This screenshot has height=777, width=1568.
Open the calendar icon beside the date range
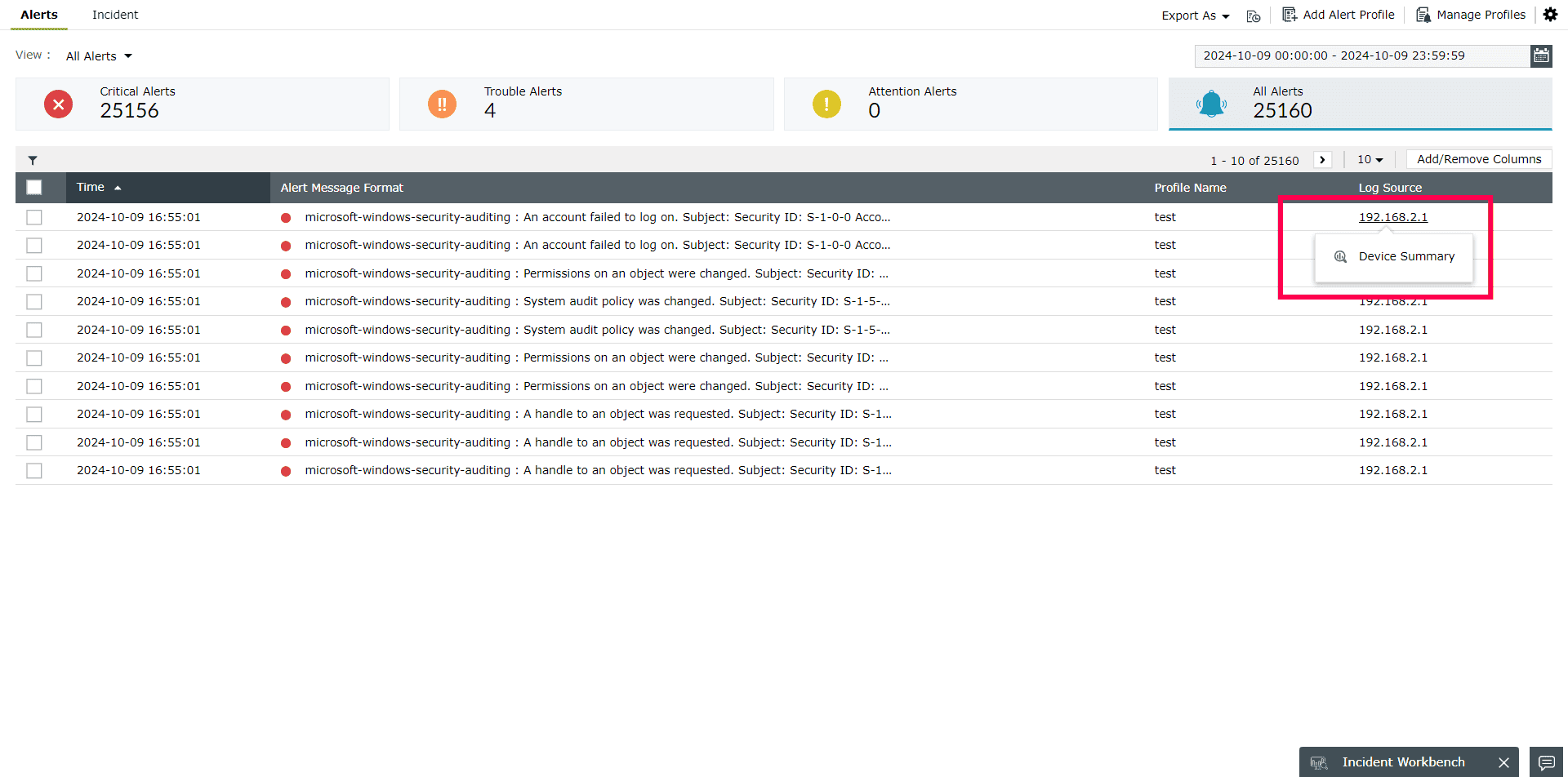point(1541,55)
